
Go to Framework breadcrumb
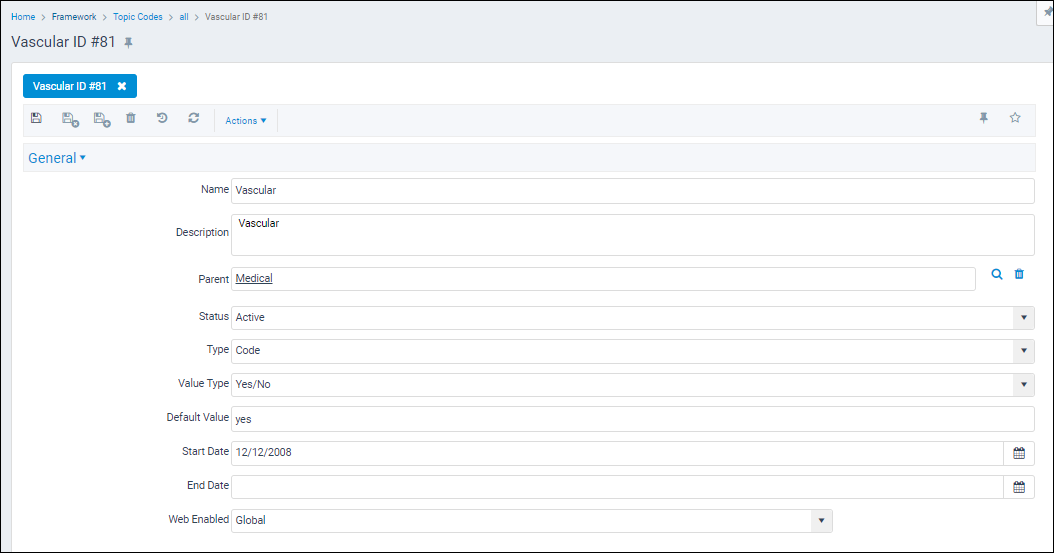pos(74,17)
